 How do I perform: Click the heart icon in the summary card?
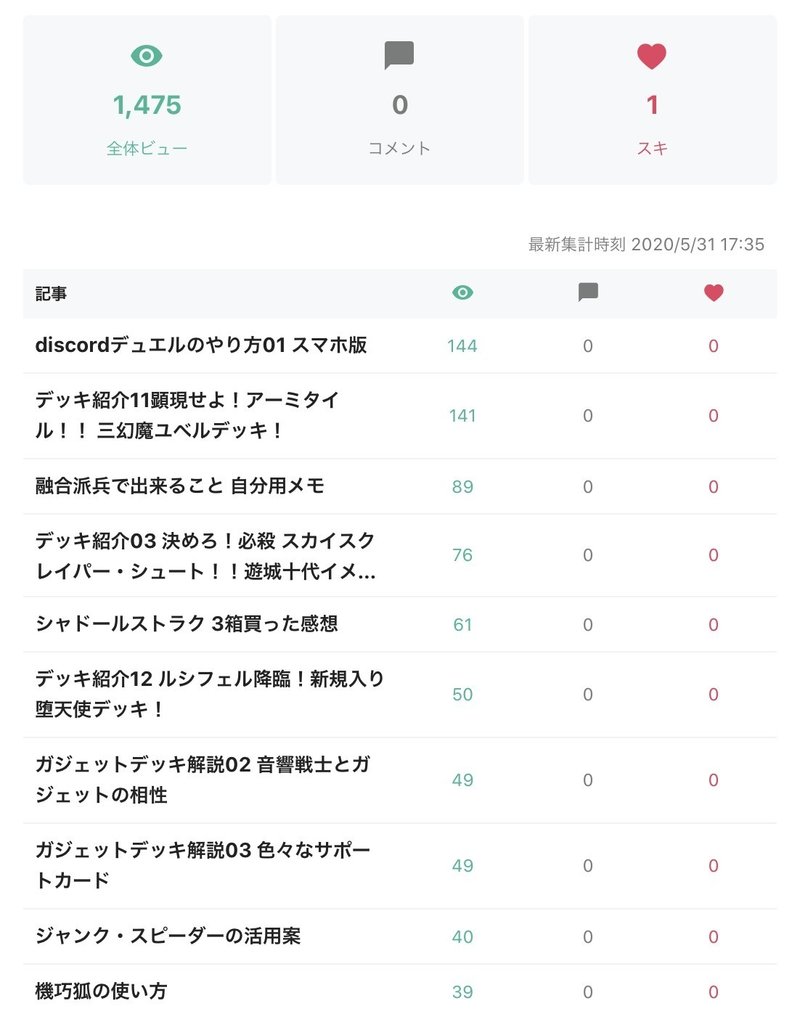tap(652, 56)
